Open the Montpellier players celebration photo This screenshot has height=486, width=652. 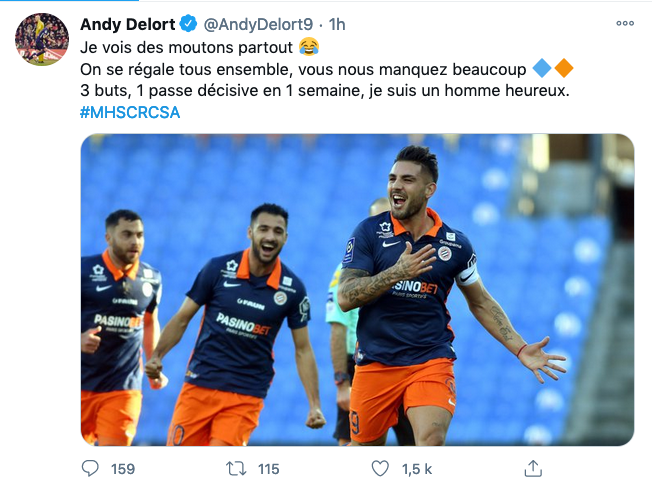click(357, 289)
